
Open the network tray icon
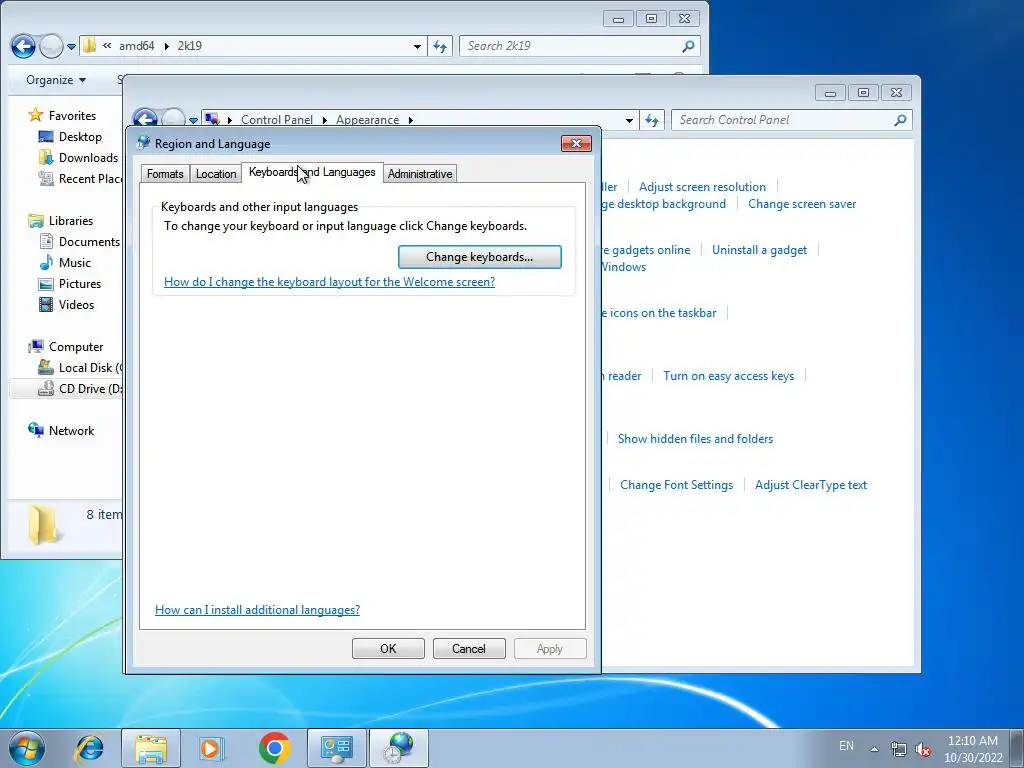coord(899,749)
